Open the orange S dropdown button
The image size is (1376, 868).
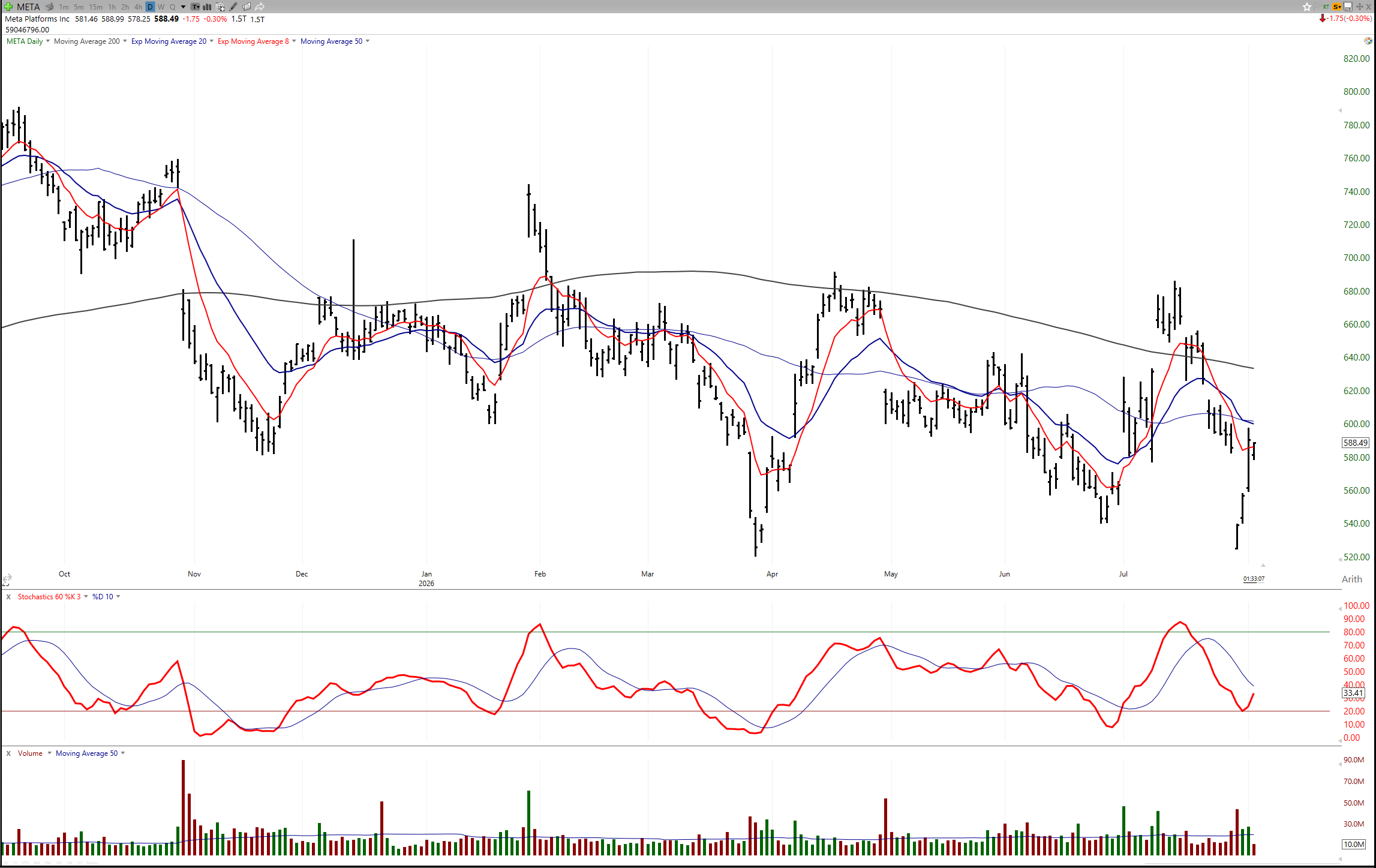pyautogui.click(x=1337, y=7)
